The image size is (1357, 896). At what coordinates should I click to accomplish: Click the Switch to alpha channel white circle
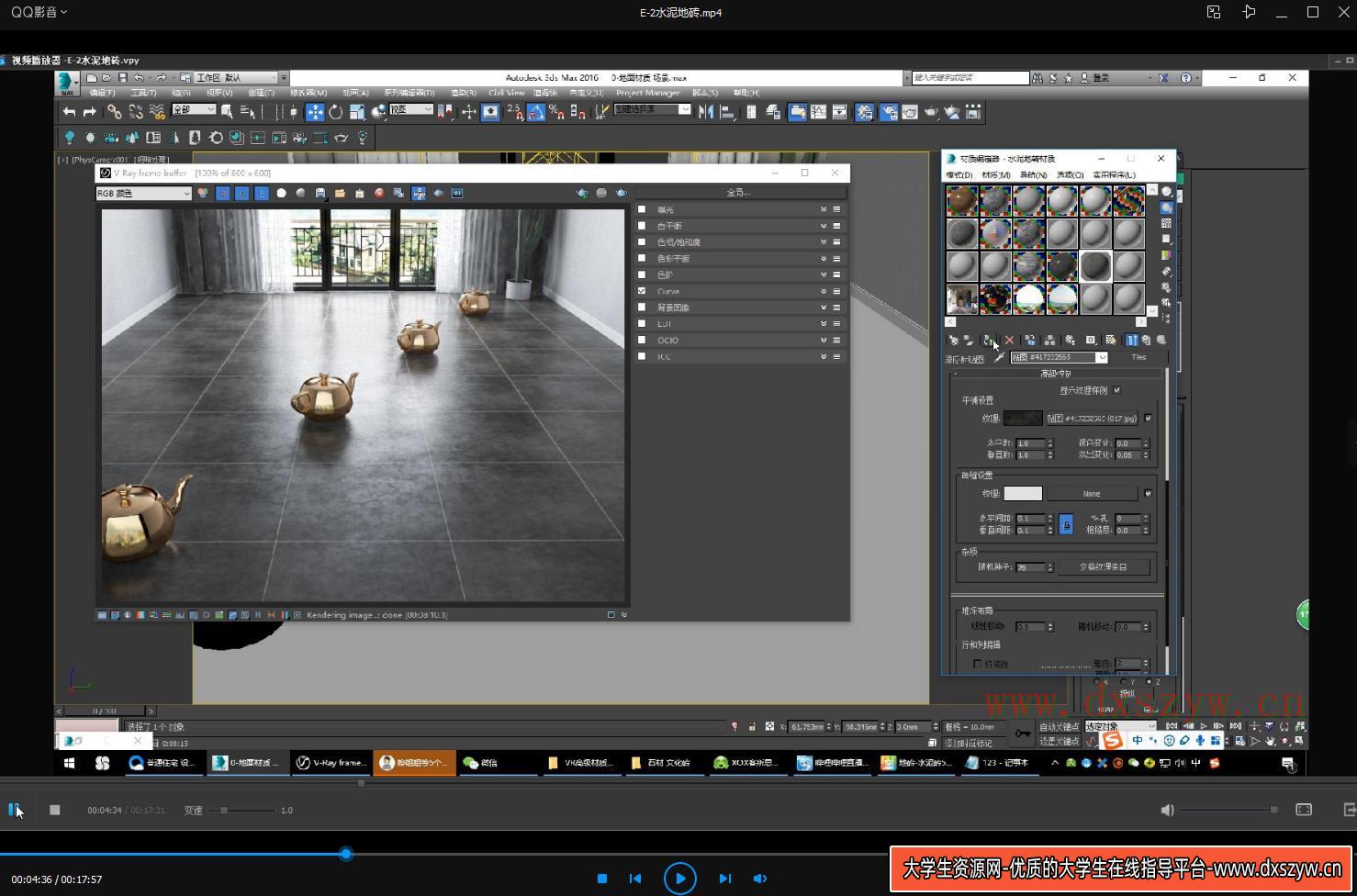281,193
